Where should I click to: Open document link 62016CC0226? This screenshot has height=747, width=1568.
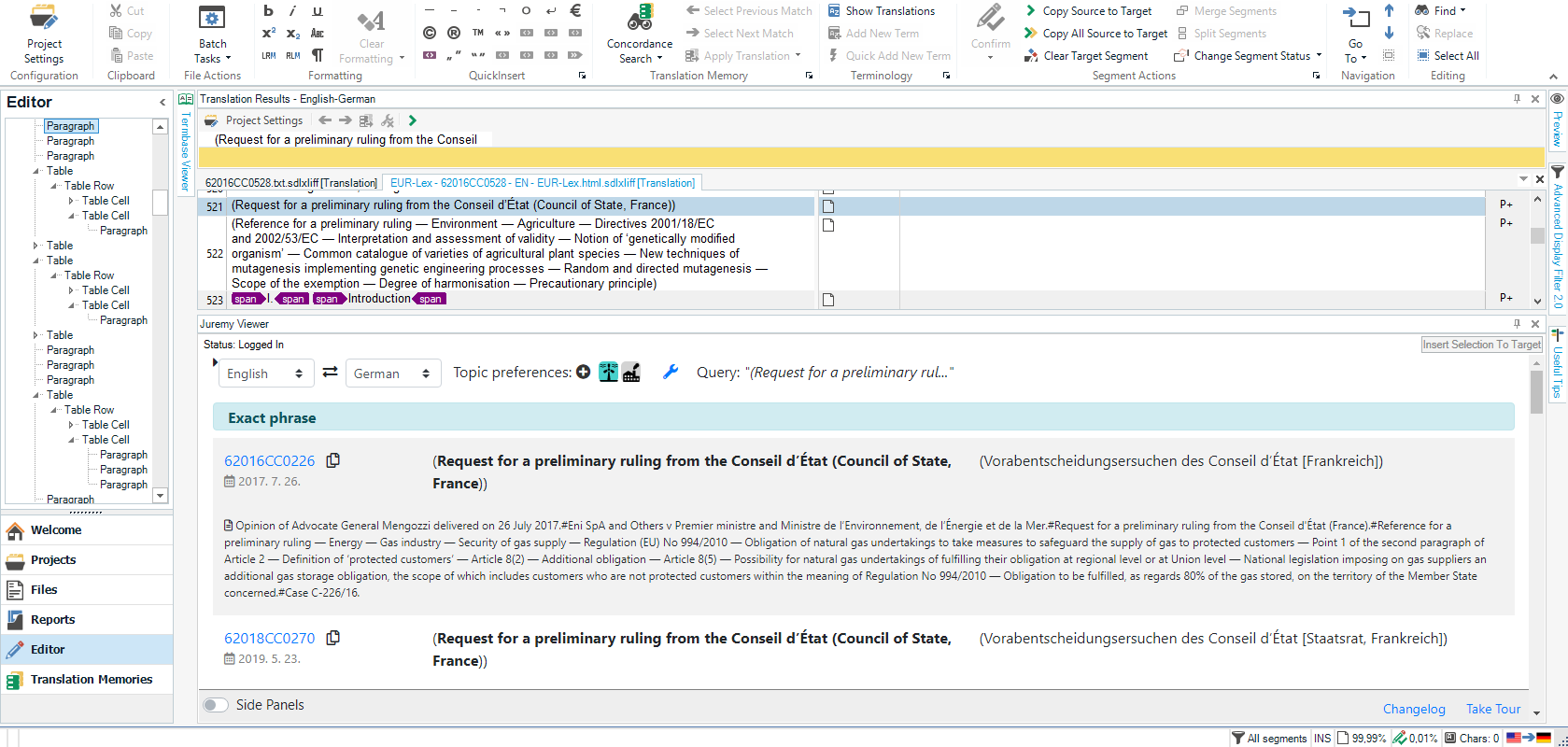pyautogui.click(x=270, y=460)
